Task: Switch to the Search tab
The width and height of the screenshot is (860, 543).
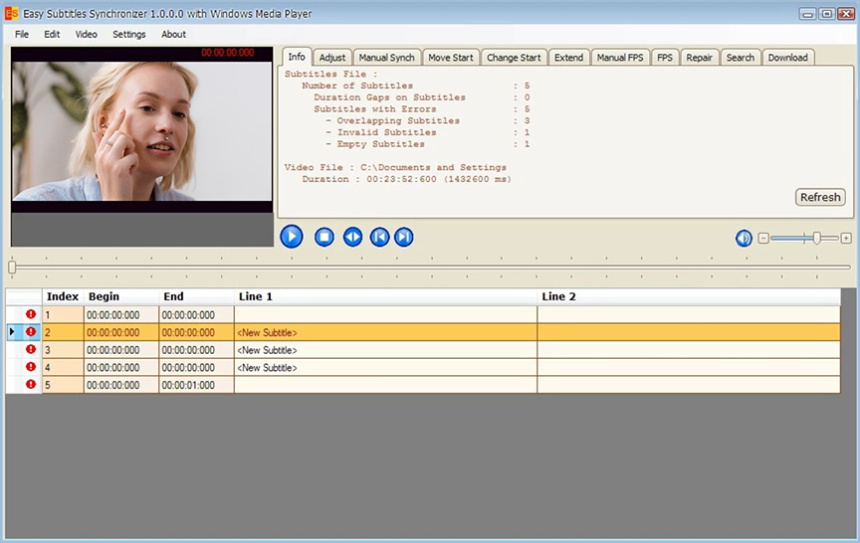Action: [x=740, y=58]
